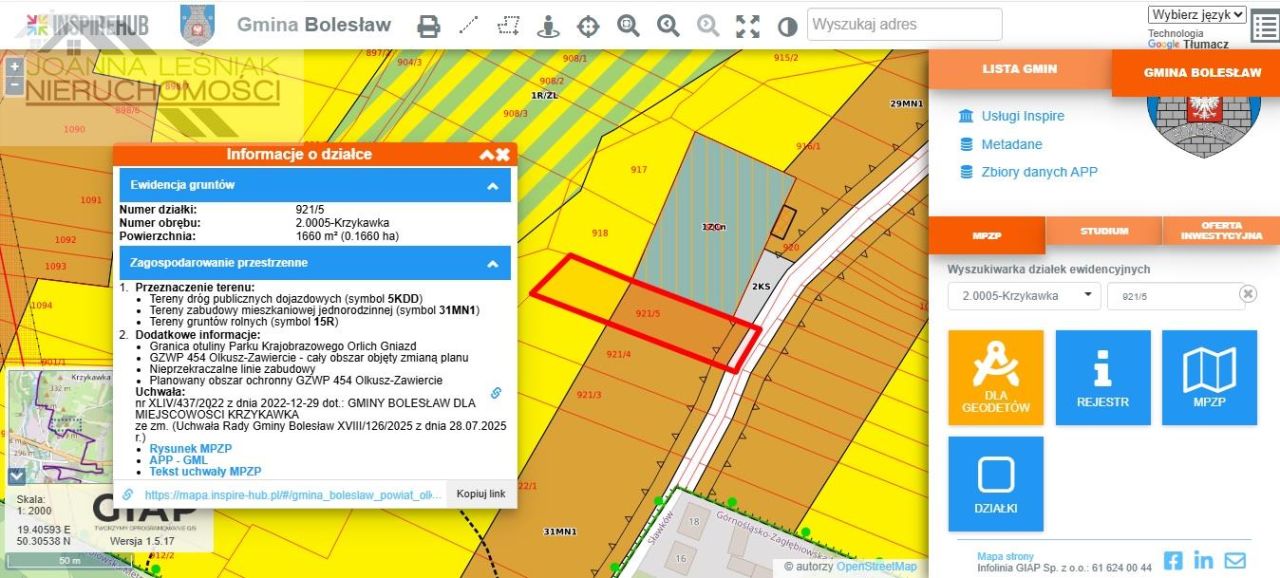Image resolution: width=1280 pixels, height=578 pixels.
Task: Select the measure area polygon tool
Action: (x=508, y=26)
